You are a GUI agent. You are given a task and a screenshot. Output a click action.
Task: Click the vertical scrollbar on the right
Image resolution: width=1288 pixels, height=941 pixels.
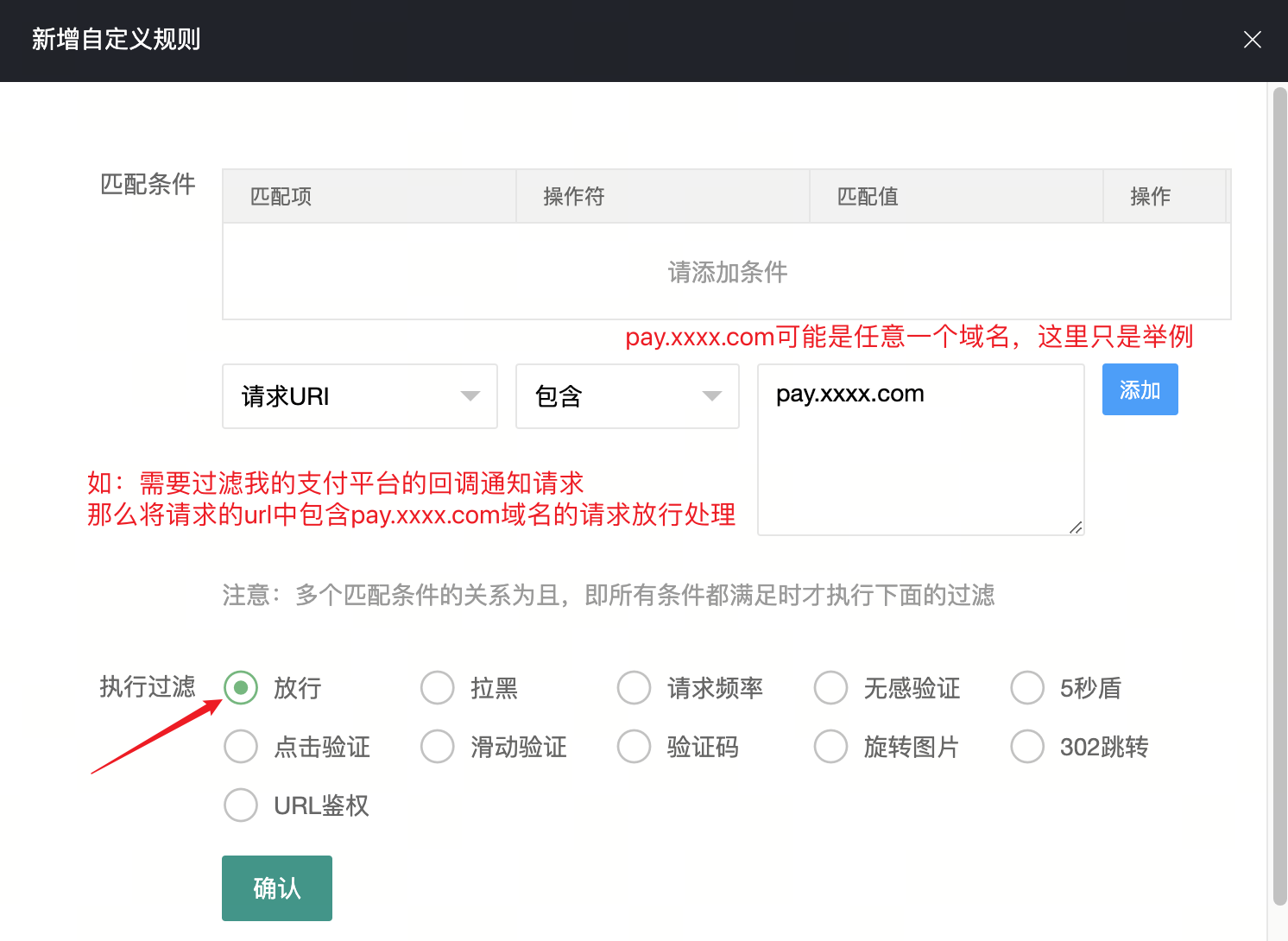click(x=1279, y=492)
